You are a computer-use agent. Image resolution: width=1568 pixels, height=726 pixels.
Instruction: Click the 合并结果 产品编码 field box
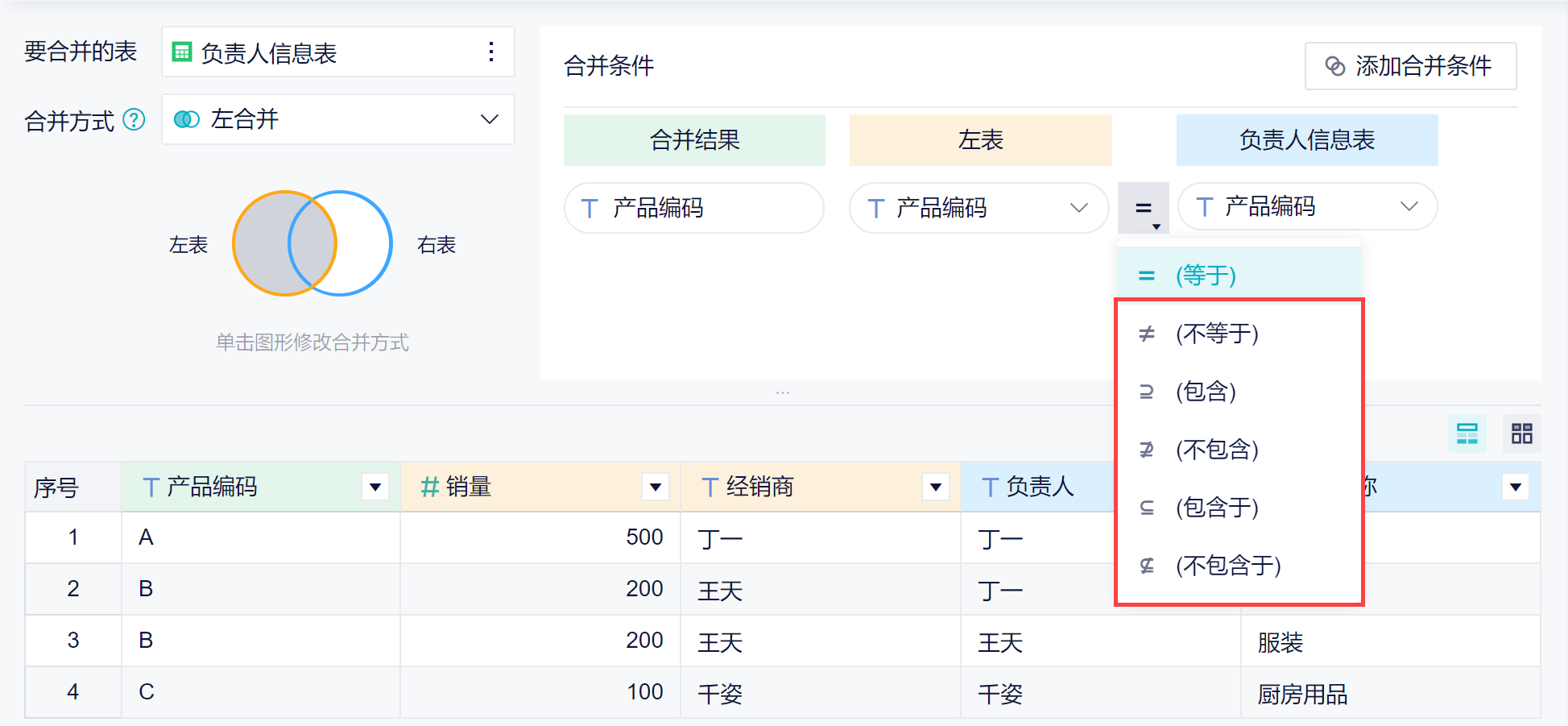click(693, 208)
